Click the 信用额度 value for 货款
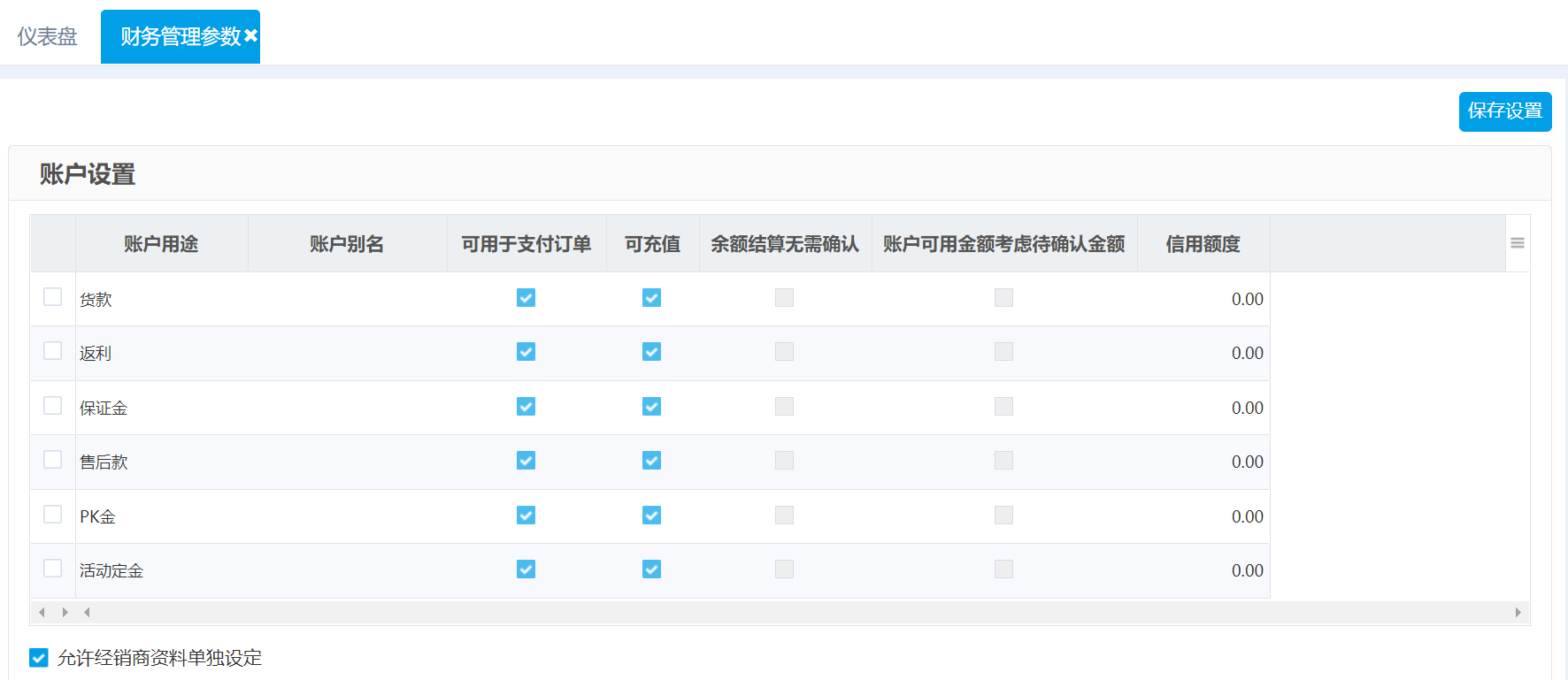The height and width of the screenshot is (680, 1568). click(x=1248, y=300)
